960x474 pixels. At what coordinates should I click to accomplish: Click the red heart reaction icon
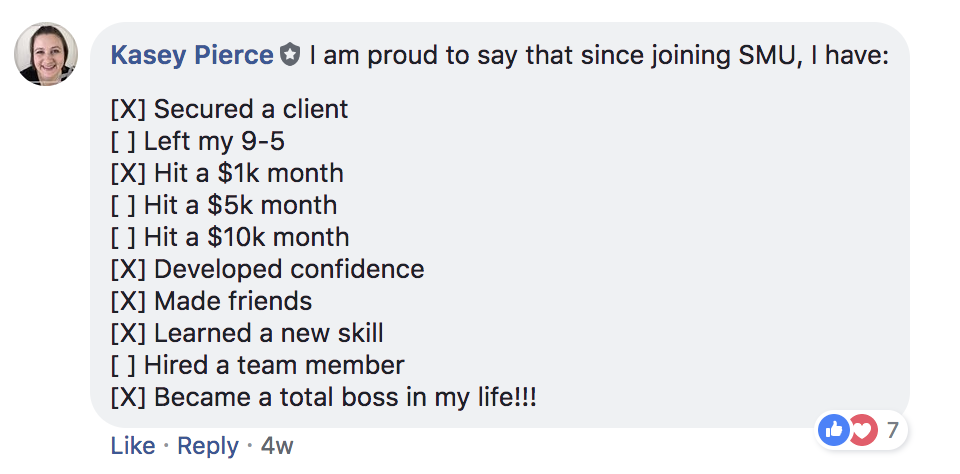861,431
